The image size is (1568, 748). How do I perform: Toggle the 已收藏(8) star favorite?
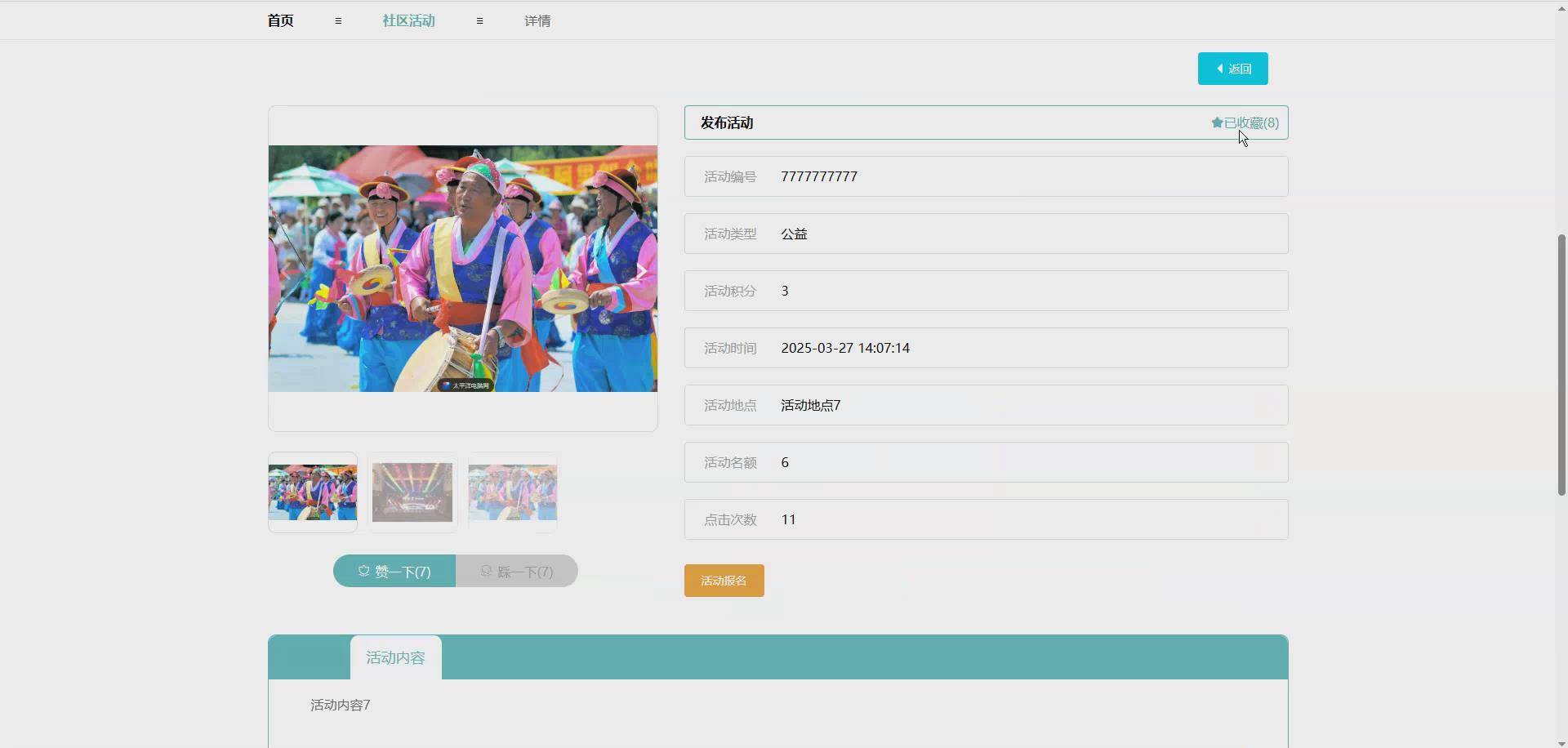pyautogui.click(x=1245, y=122)
